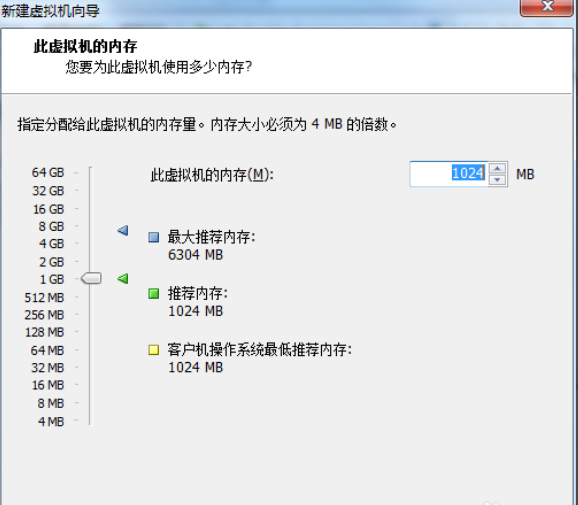The height and width of the screenshot is (505, 578).
Task: Click the 1024 MB value directly under 推荐内存
Action: pyautogui.click(x=195, y=311)
